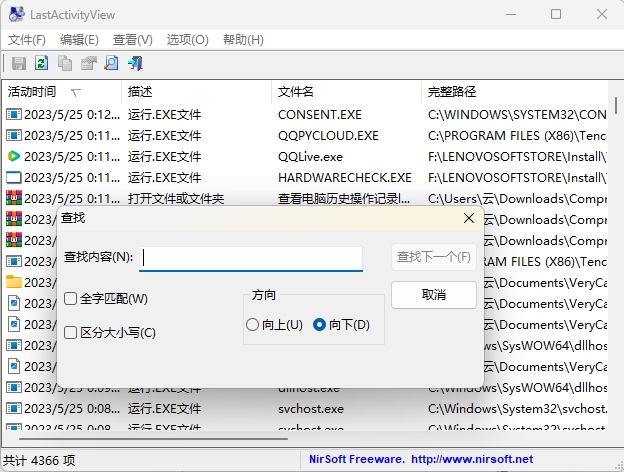Toggle the 全字匹配(W) checkbox
The height and width of the screenshot is (472, 624).
70,298
